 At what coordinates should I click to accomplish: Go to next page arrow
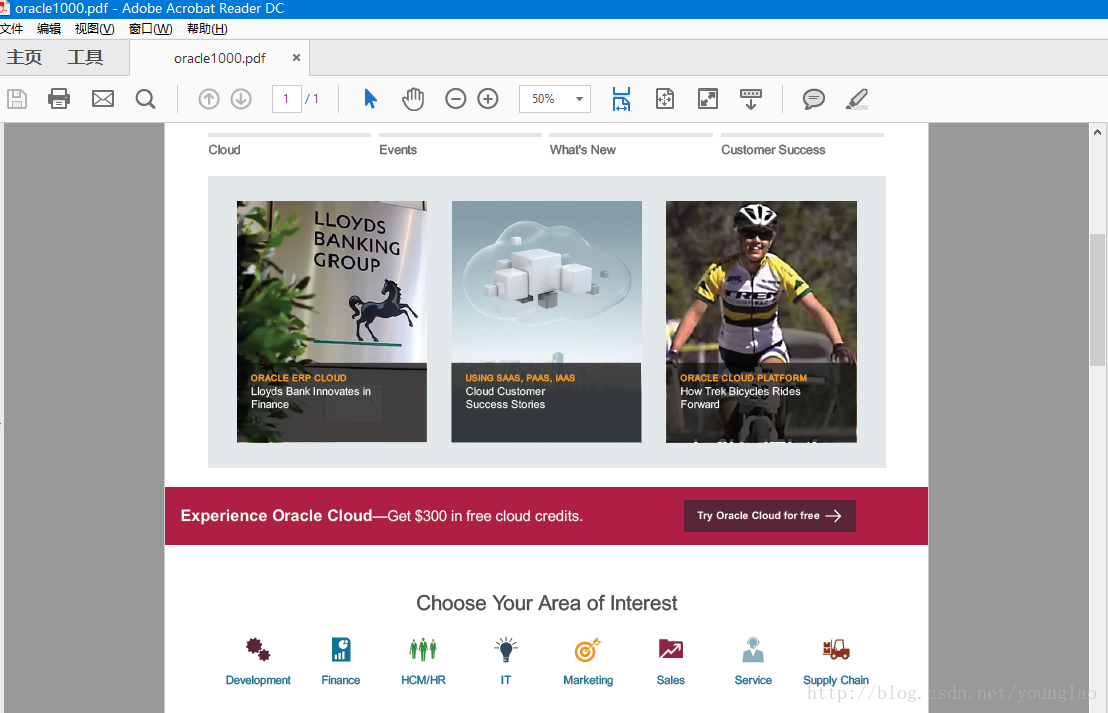click(241, 99)
